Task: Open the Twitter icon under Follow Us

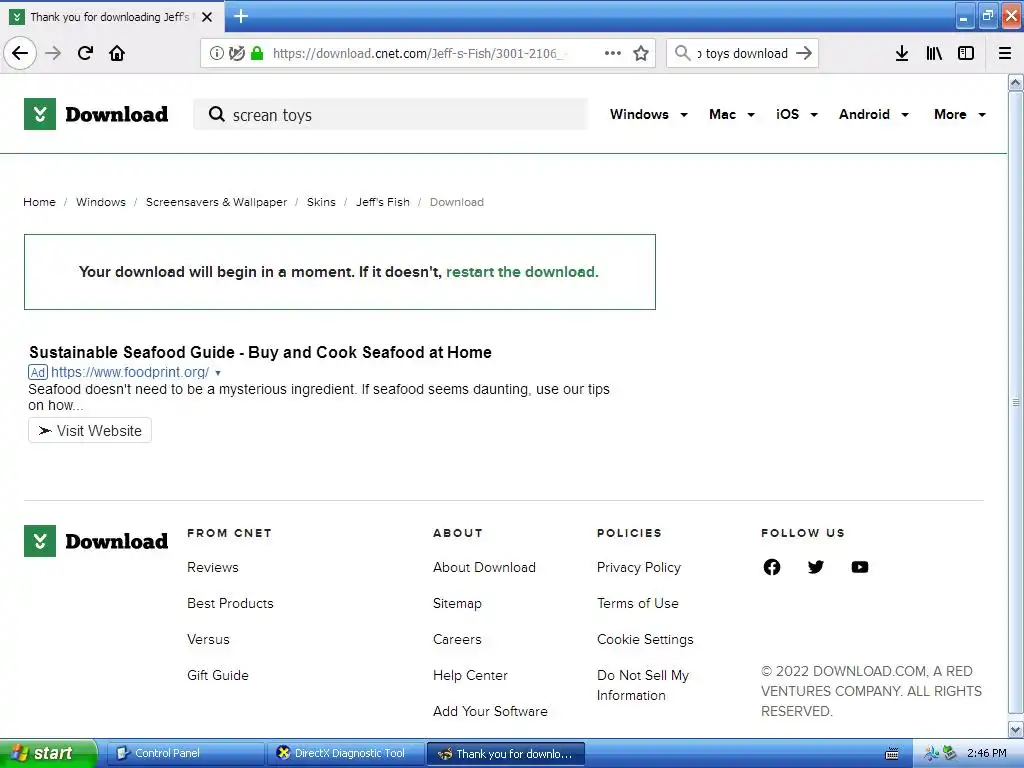Action: 816,567
